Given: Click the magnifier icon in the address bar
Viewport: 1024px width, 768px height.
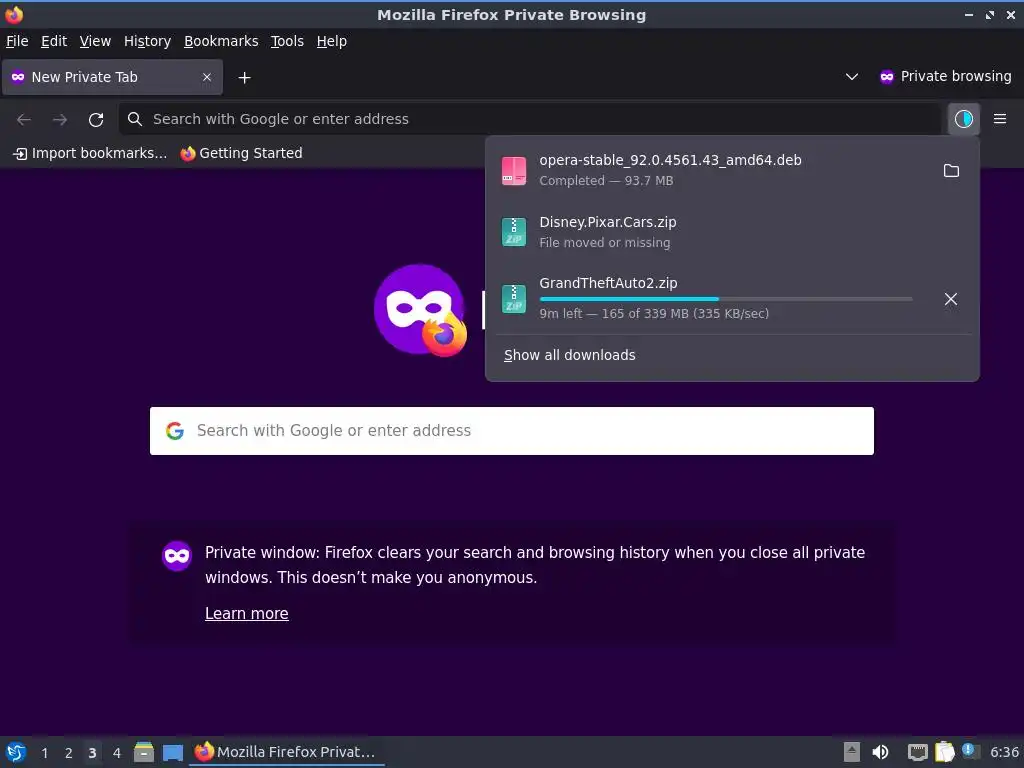Looking at the screenshot, I should click(x=135, y=119).
